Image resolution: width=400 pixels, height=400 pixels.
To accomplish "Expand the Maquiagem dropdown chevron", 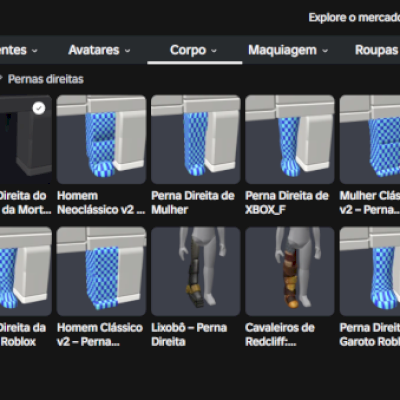I will coord(325,51).
